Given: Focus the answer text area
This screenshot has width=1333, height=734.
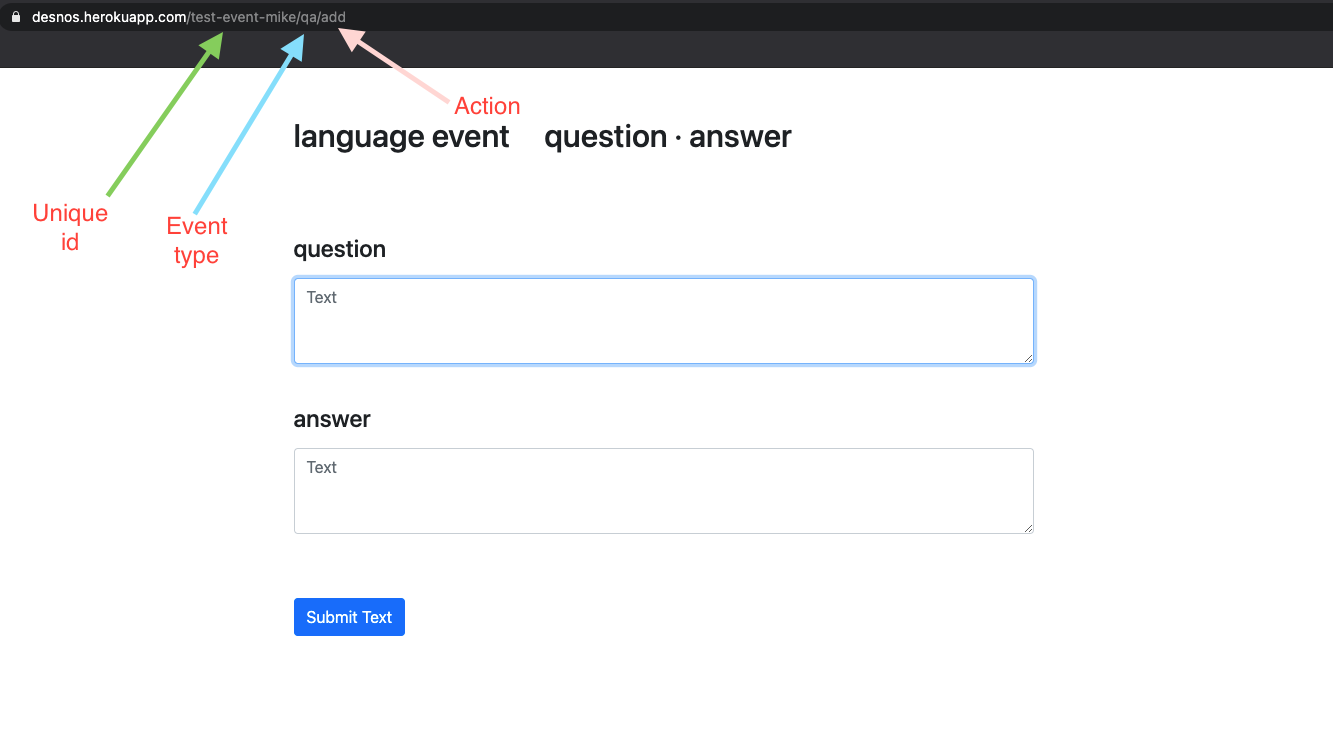Looking at the screenshot, I should 663,491.
